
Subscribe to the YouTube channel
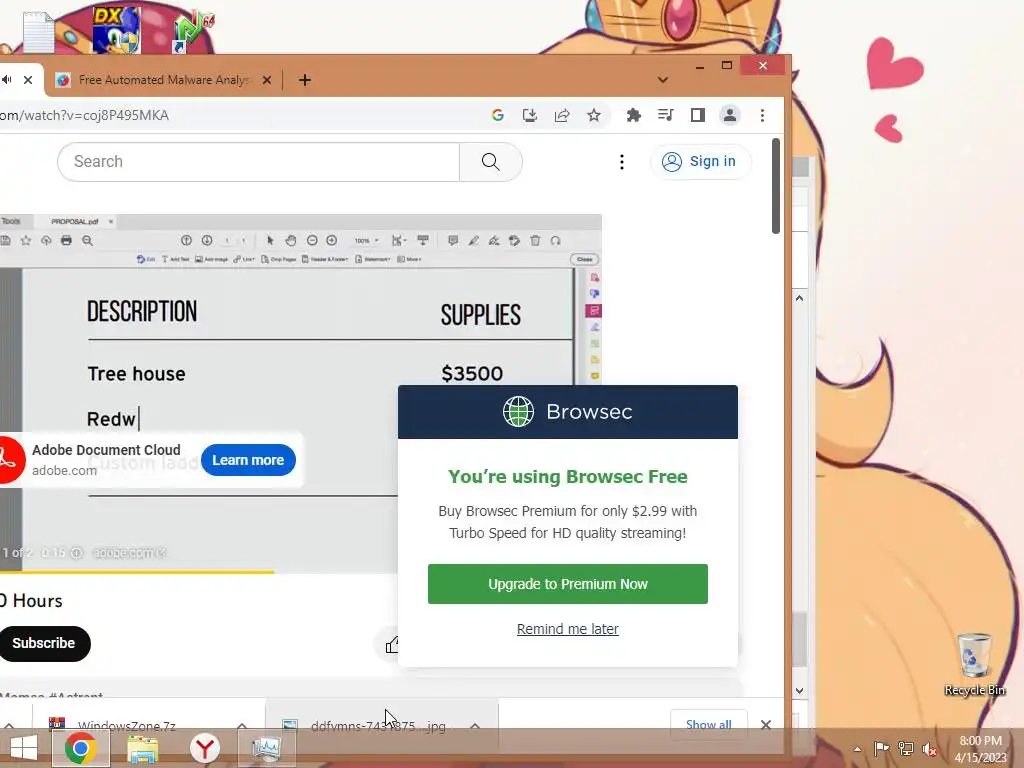click(44, 643)
